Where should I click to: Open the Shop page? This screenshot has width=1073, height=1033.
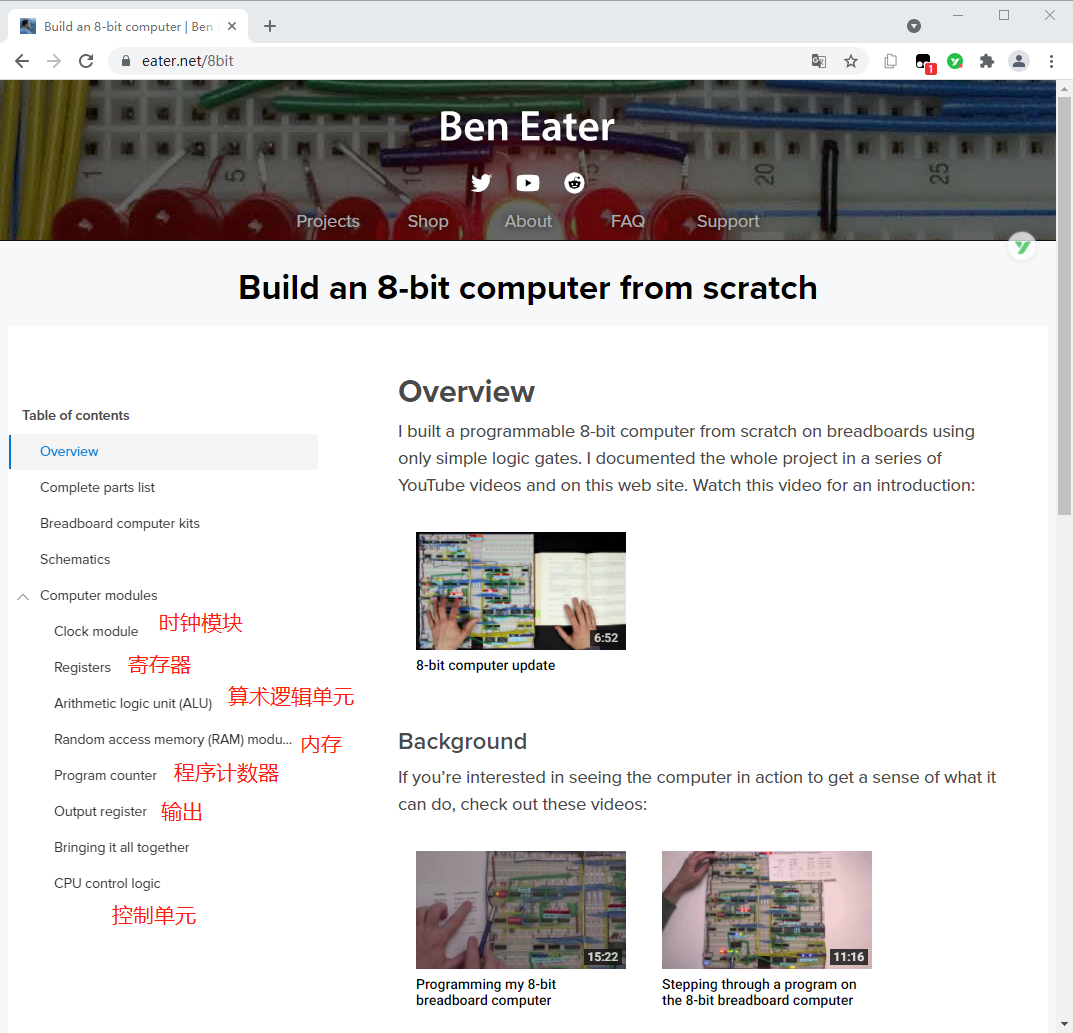(x=428, y=221)
